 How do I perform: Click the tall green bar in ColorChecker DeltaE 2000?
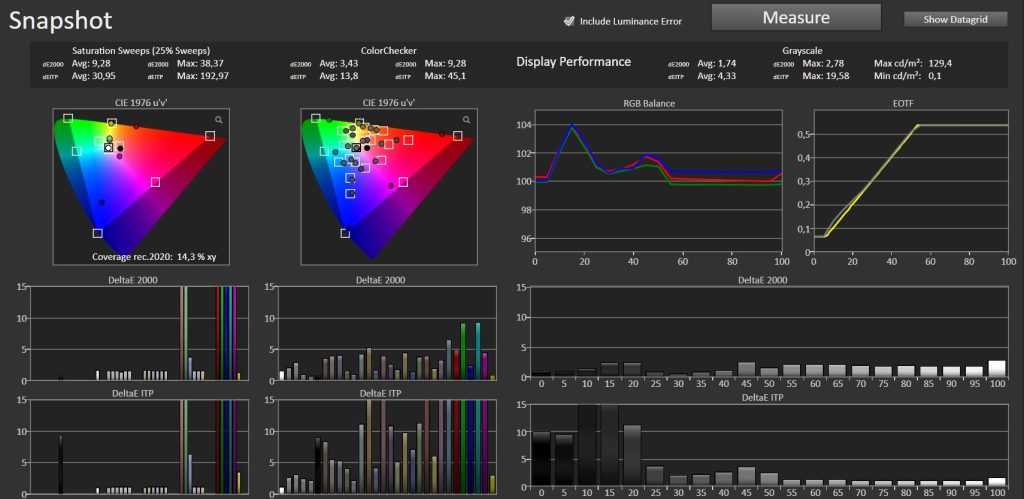463,351
